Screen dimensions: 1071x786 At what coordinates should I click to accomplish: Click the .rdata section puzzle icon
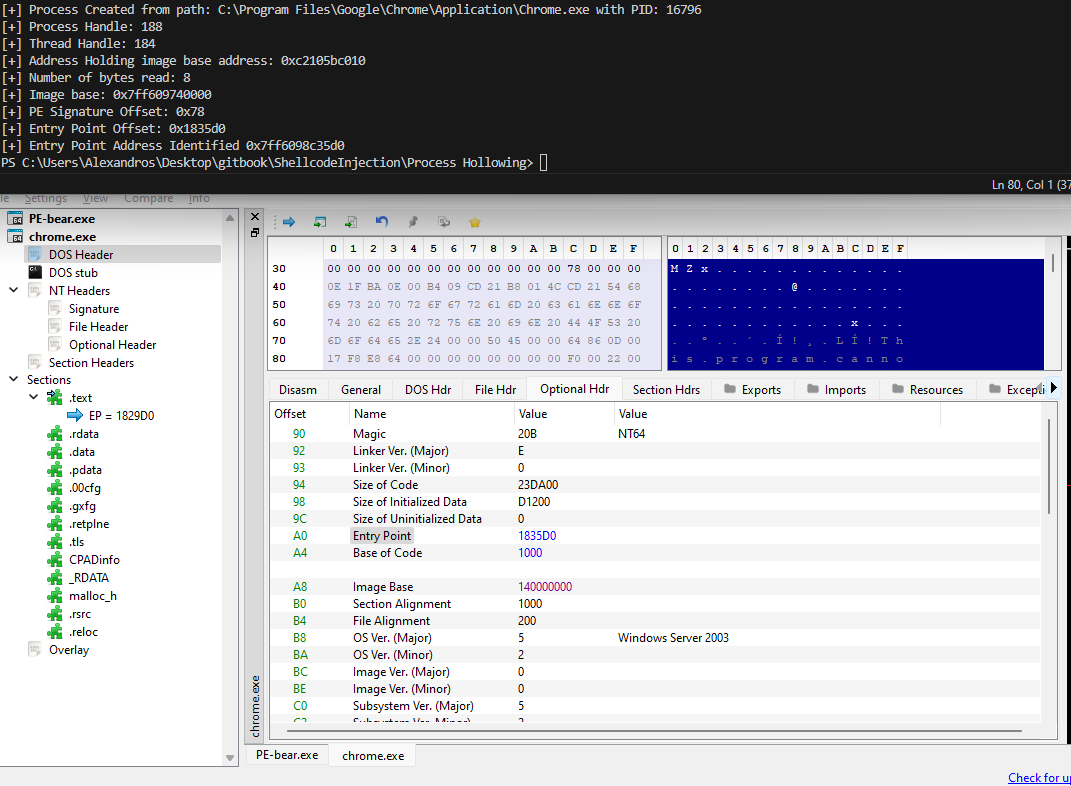tap(54, 434)
